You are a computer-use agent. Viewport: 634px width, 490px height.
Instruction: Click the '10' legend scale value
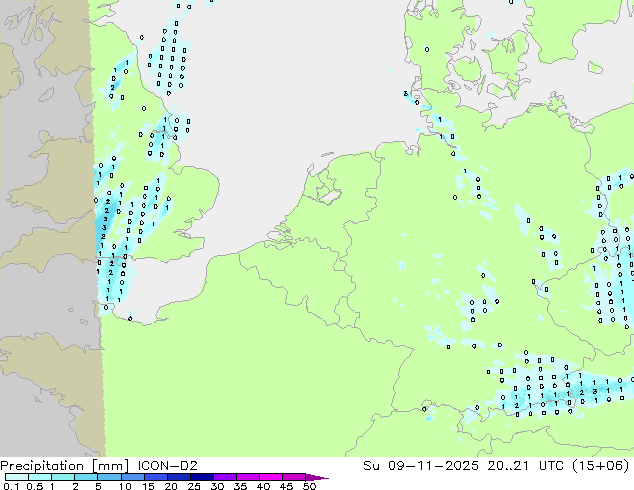[125, 486]
